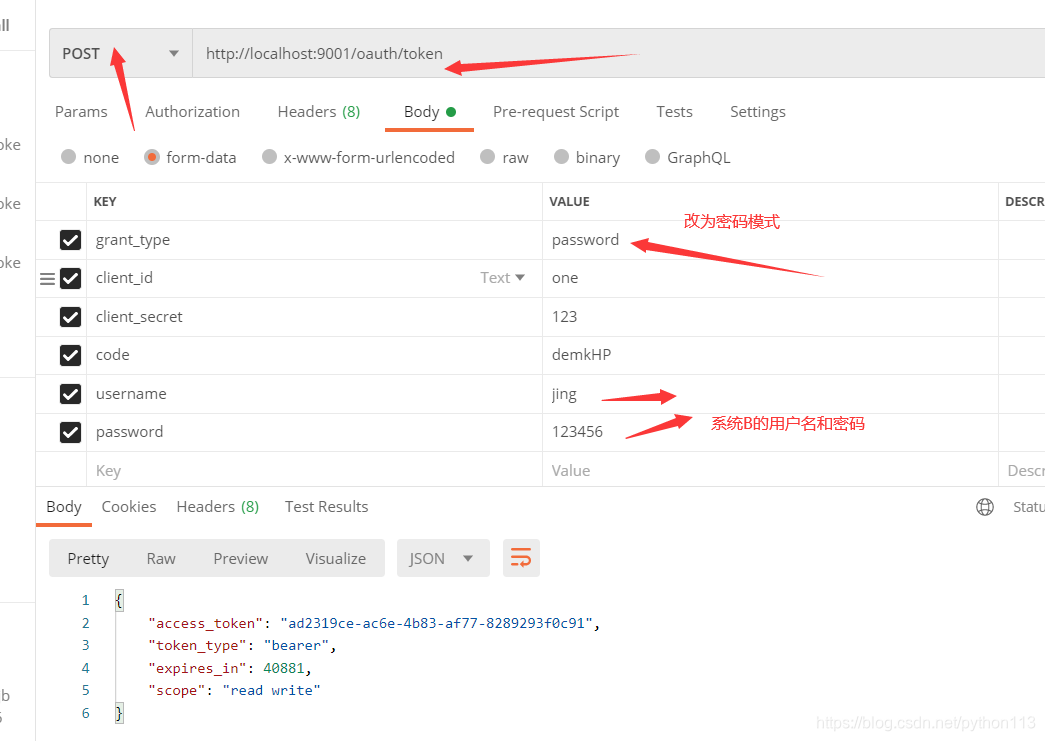Click the username key cell
This screenshot has height=741, width=1045.
point(315,394)
